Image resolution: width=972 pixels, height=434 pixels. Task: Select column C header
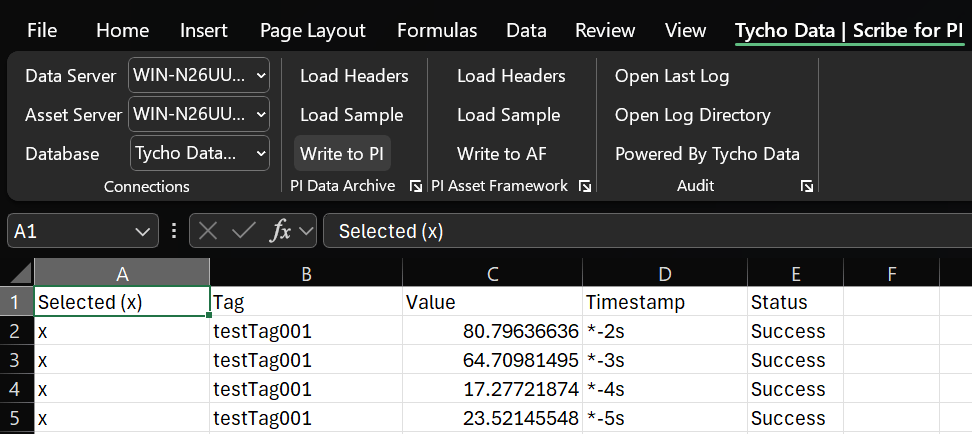(492, 273)
